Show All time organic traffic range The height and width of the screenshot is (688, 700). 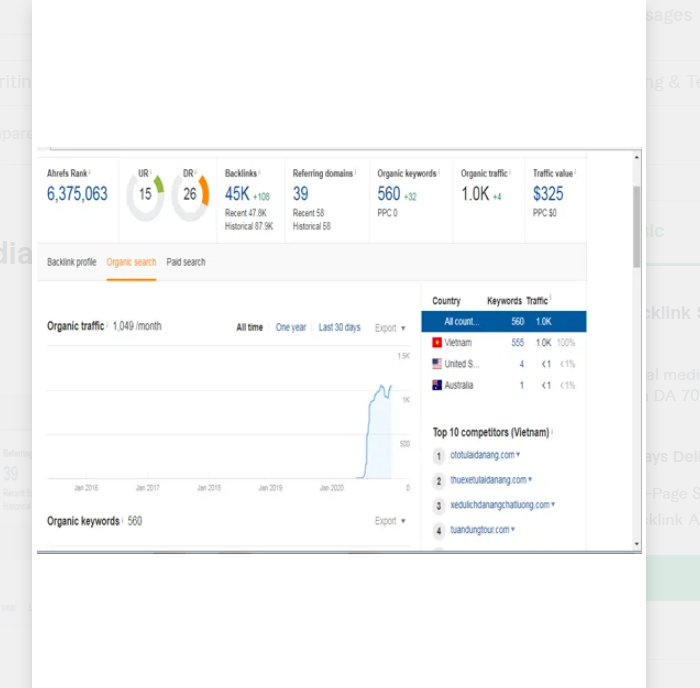[x=249, y=327]
